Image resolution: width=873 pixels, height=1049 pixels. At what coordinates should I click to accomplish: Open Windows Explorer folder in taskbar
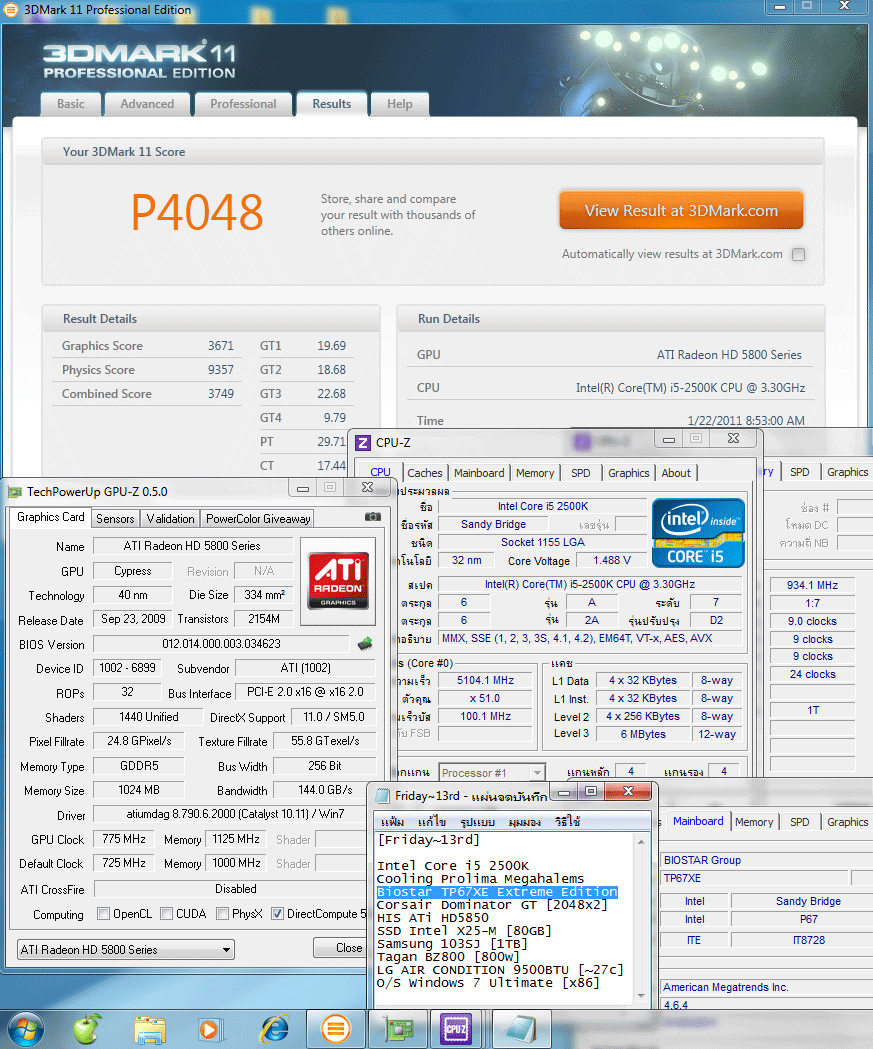[150, 1030]
